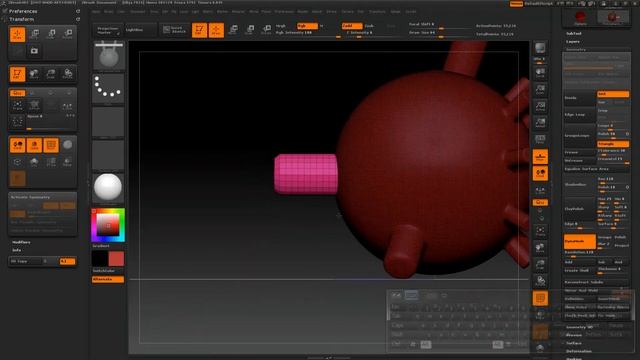Click the Rotate icon in top shelf
Image resolution: width=640 pixels, height=360 pixels.
(267, 30)
